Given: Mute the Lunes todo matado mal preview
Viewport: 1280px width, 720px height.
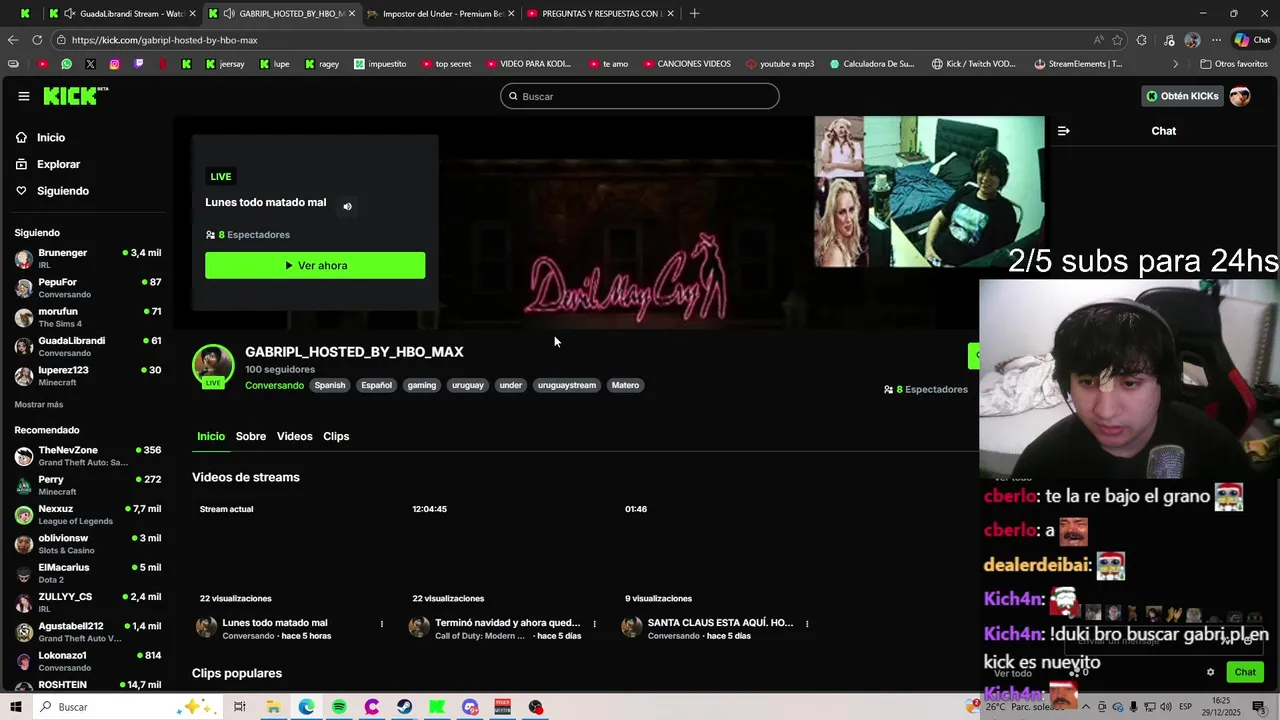Looking at the screenshot, I should pyautogui.click(x=347, y=206).
